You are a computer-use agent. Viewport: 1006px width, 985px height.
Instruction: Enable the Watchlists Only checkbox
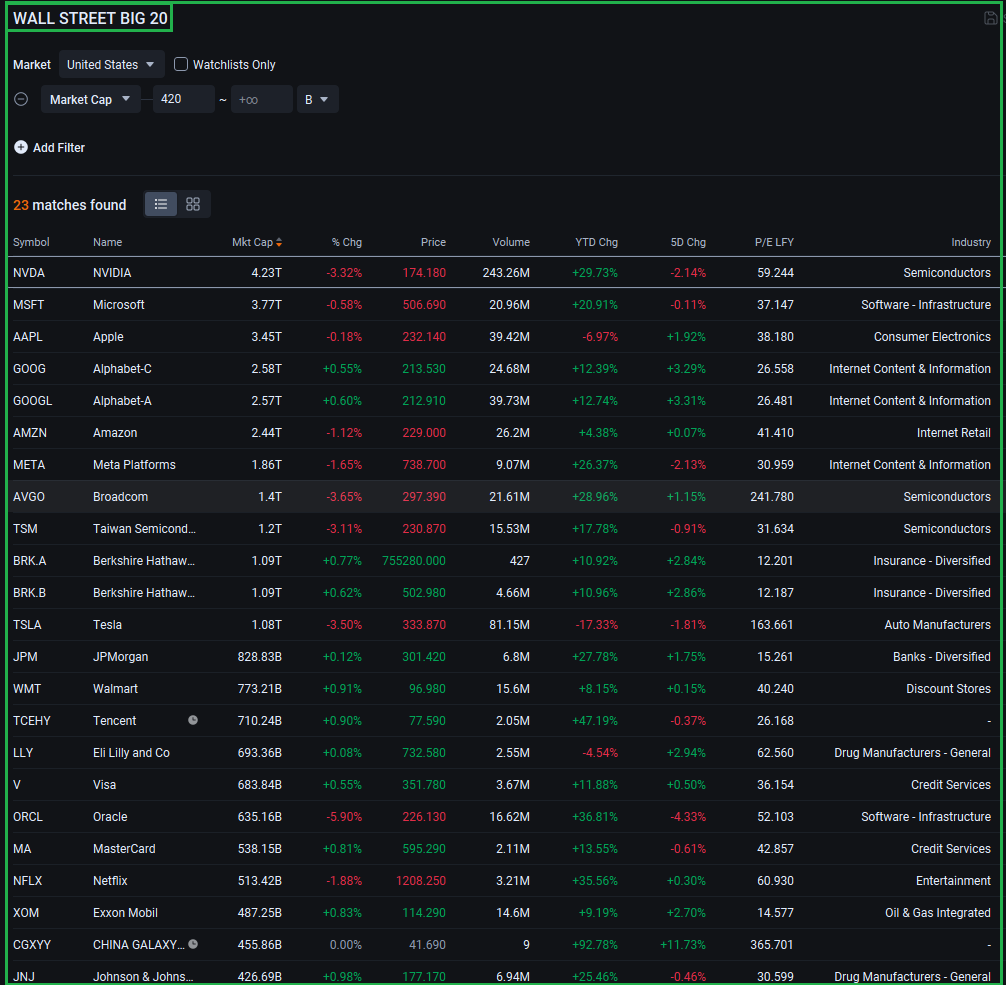pyautogui.click(x=181, y=64)
